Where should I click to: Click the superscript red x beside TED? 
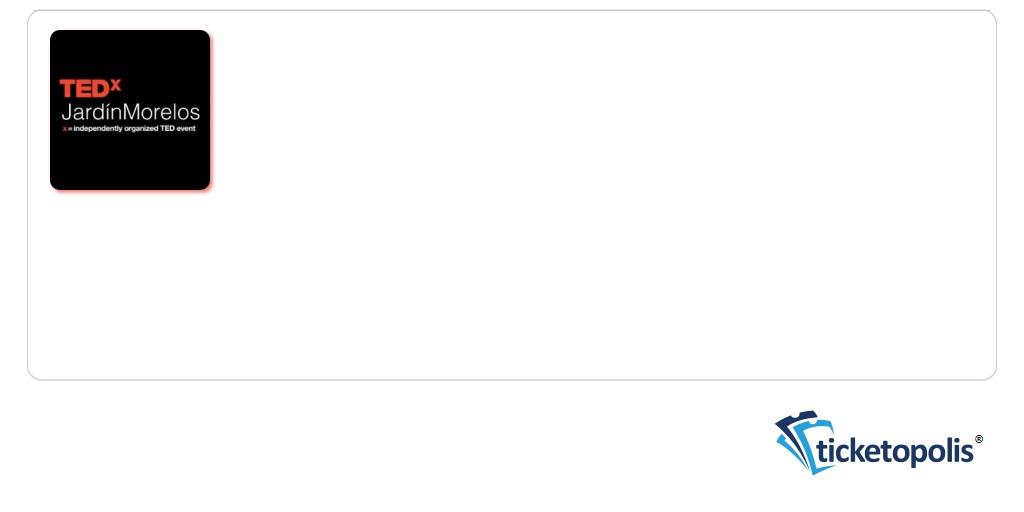[x=116, y=84]
